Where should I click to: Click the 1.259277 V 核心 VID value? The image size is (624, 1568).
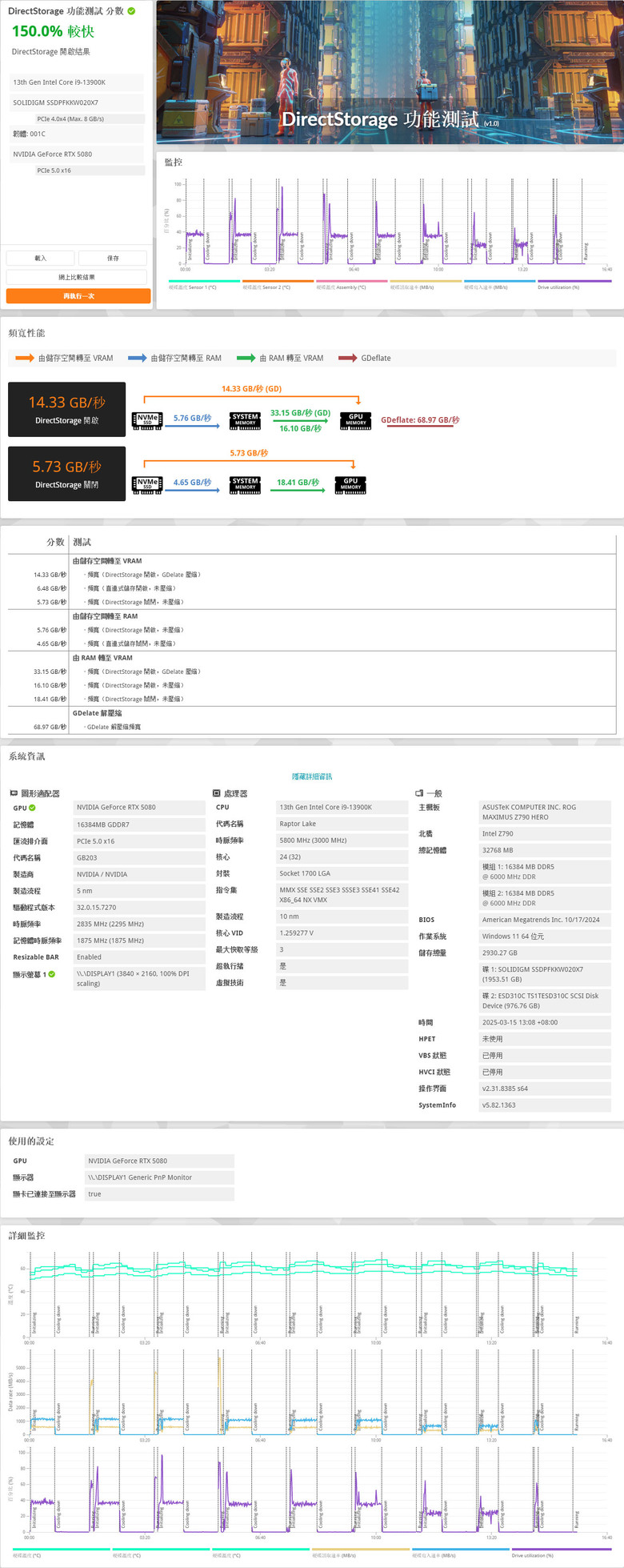(x=342, y=933)
